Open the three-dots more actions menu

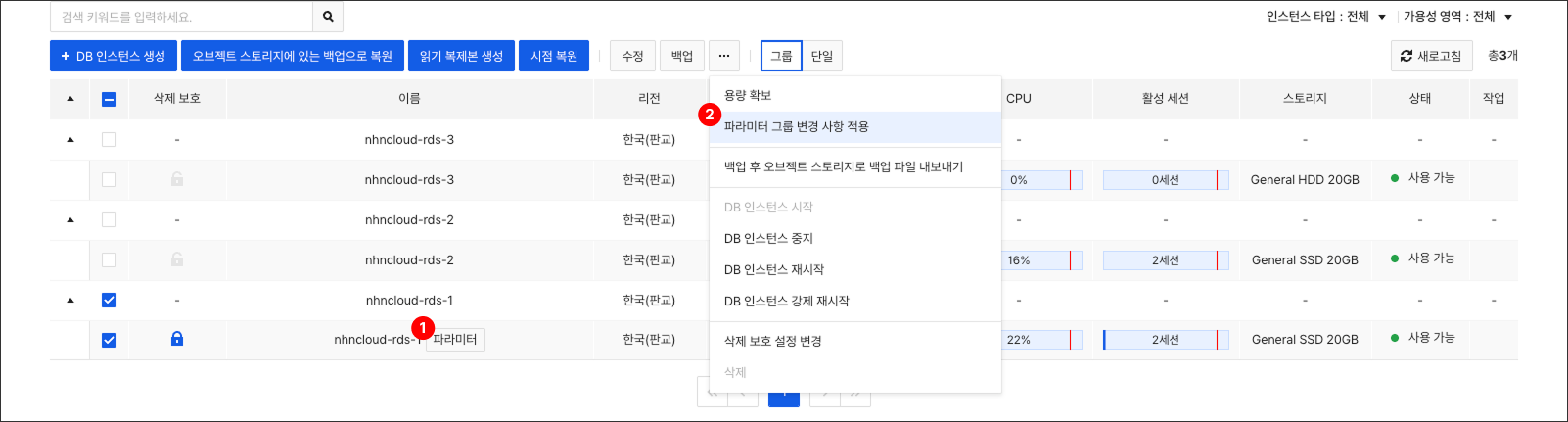point(724,56)
